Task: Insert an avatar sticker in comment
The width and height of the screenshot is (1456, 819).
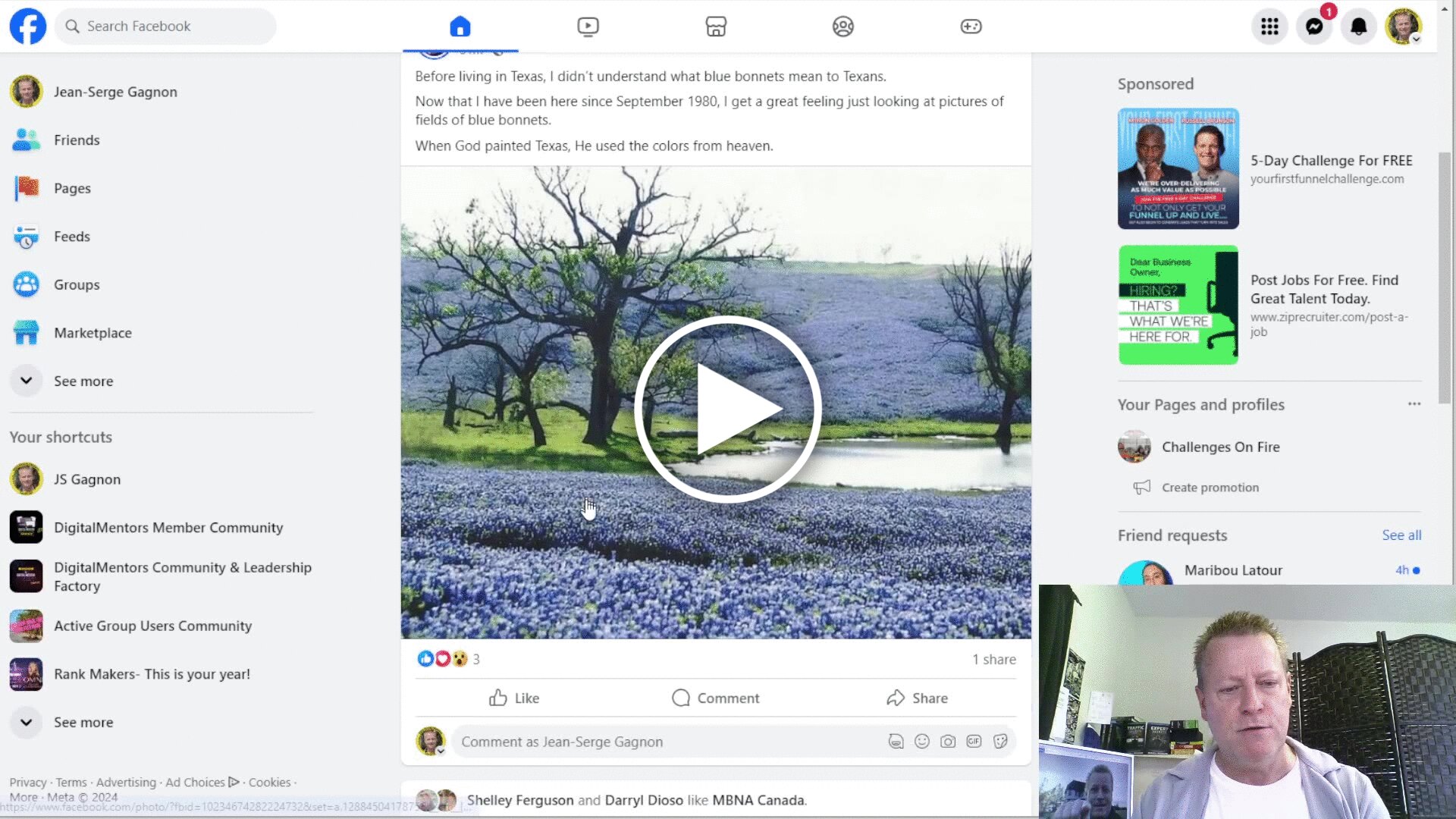Action: [x=896, y=742]
